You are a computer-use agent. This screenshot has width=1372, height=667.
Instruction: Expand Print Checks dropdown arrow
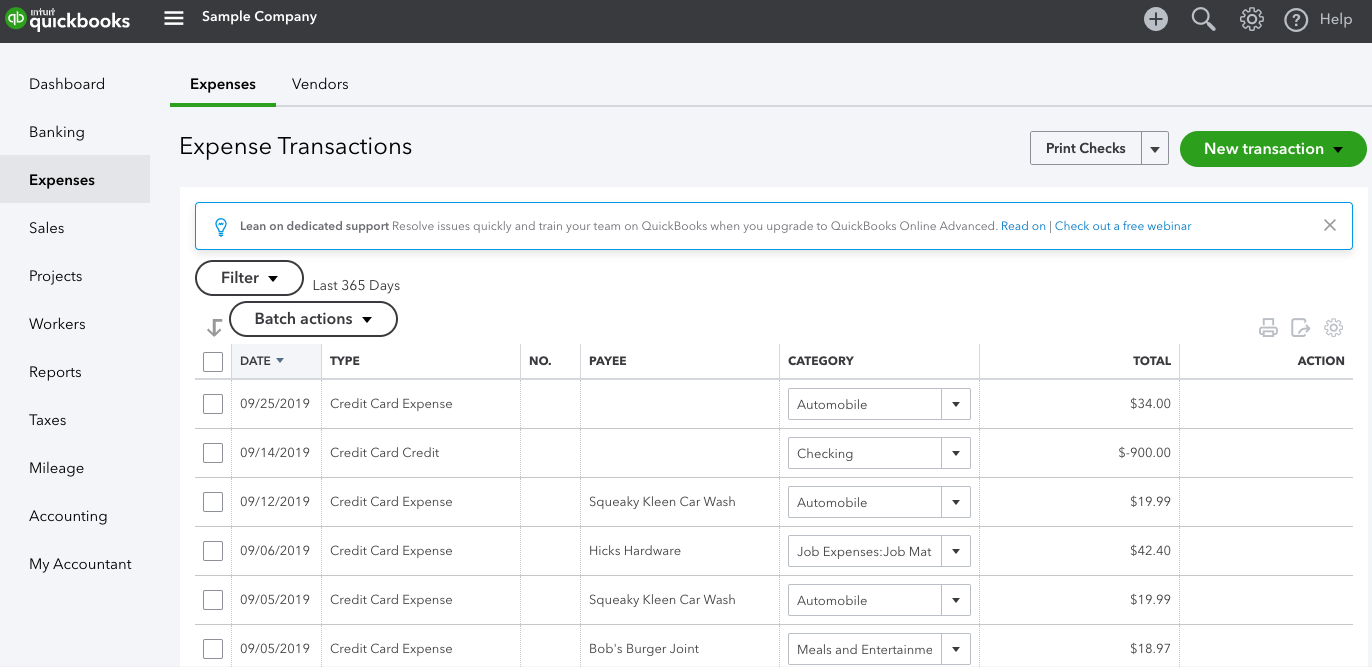[1155, 148]
